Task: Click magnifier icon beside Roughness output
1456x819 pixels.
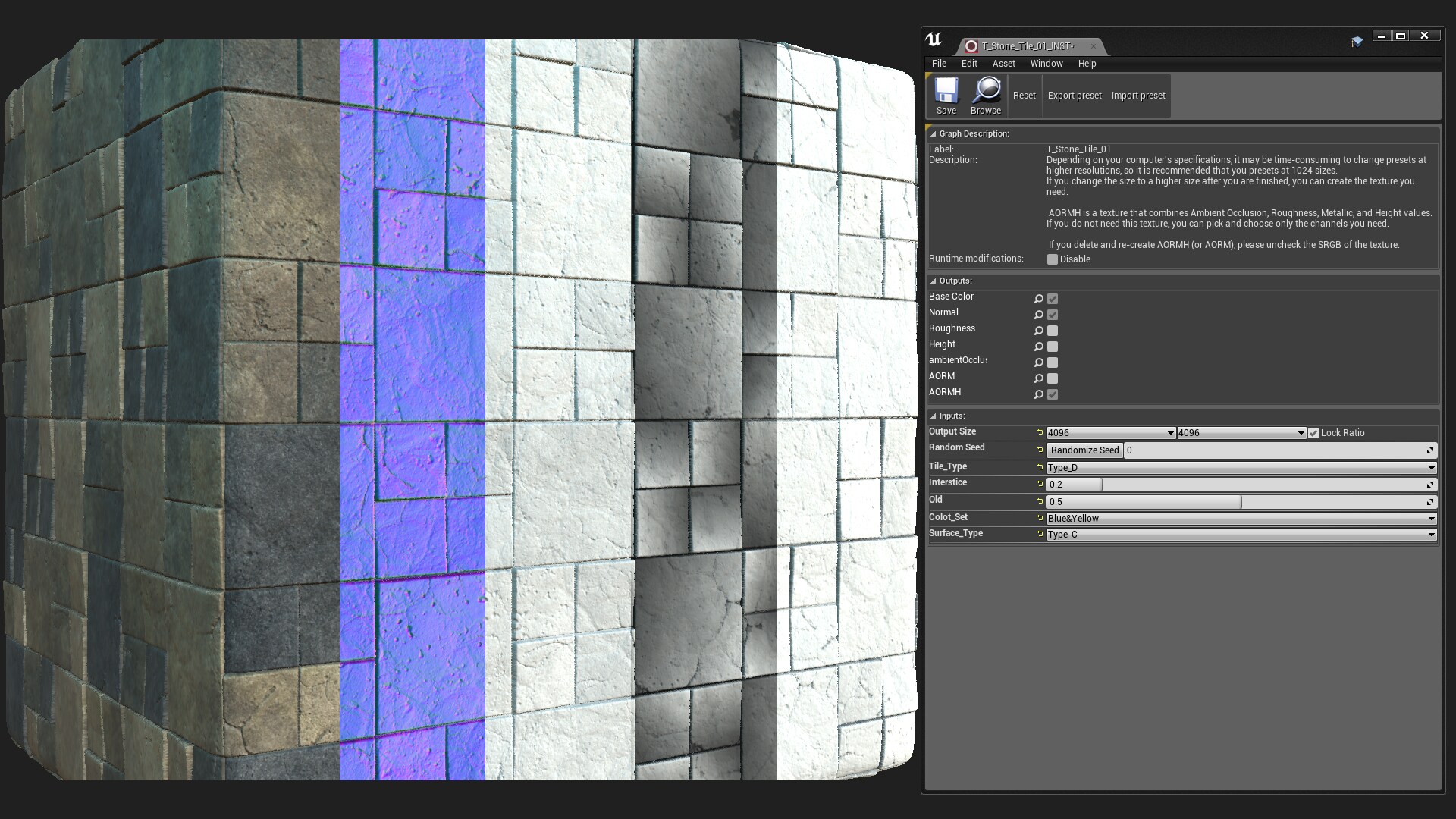Action: tap(1038, 331)
